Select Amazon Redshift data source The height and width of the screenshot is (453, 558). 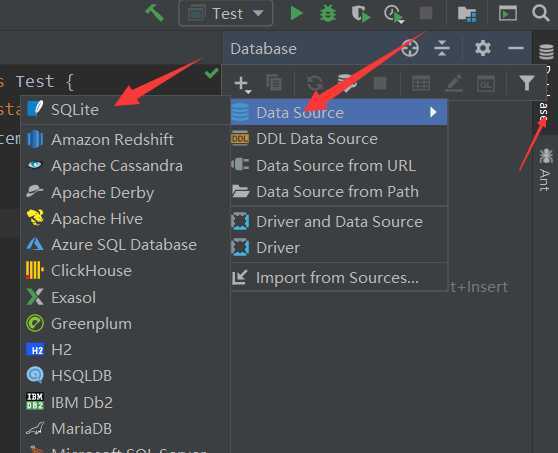pos(125,139)
